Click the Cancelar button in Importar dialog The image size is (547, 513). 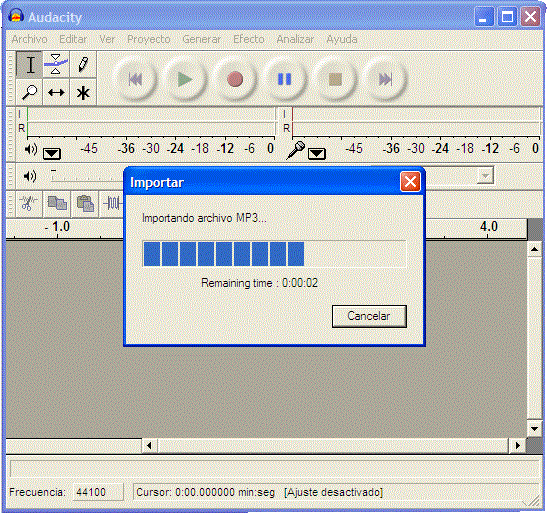point(369,316)
